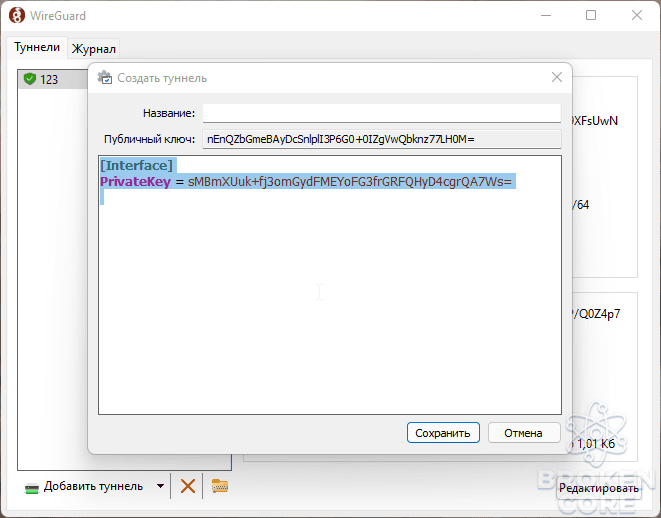Save the tunnel with Сохранить
The image size is (661, 518).
pyautogui.click(x=443, y=433)
